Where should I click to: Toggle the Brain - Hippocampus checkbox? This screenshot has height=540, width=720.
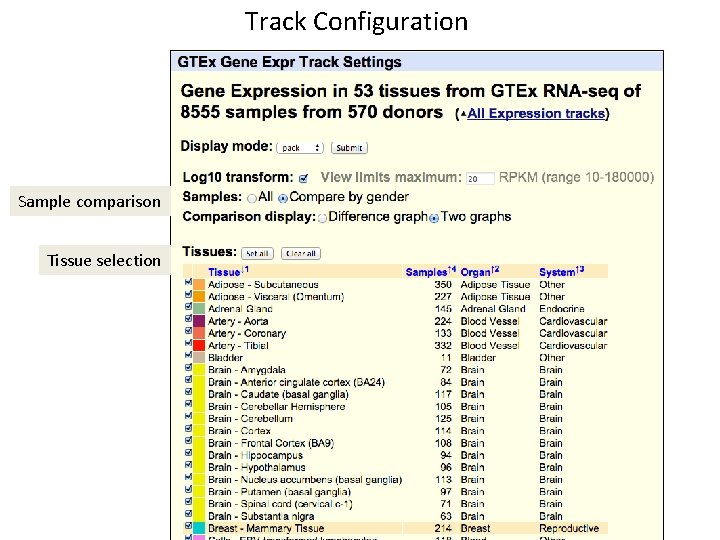click(188, 453)
